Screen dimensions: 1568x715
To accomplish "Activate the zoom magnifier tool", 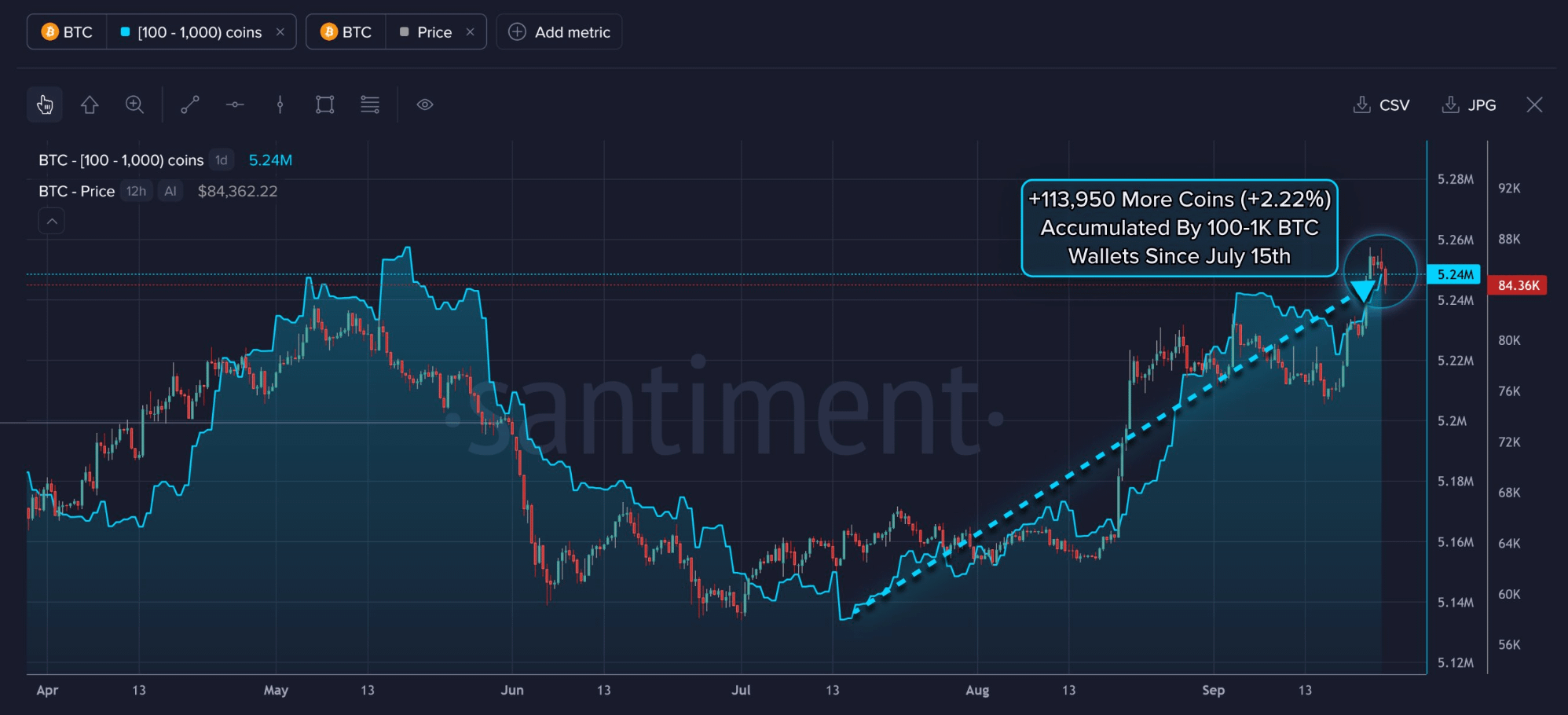I will [134, 104].
